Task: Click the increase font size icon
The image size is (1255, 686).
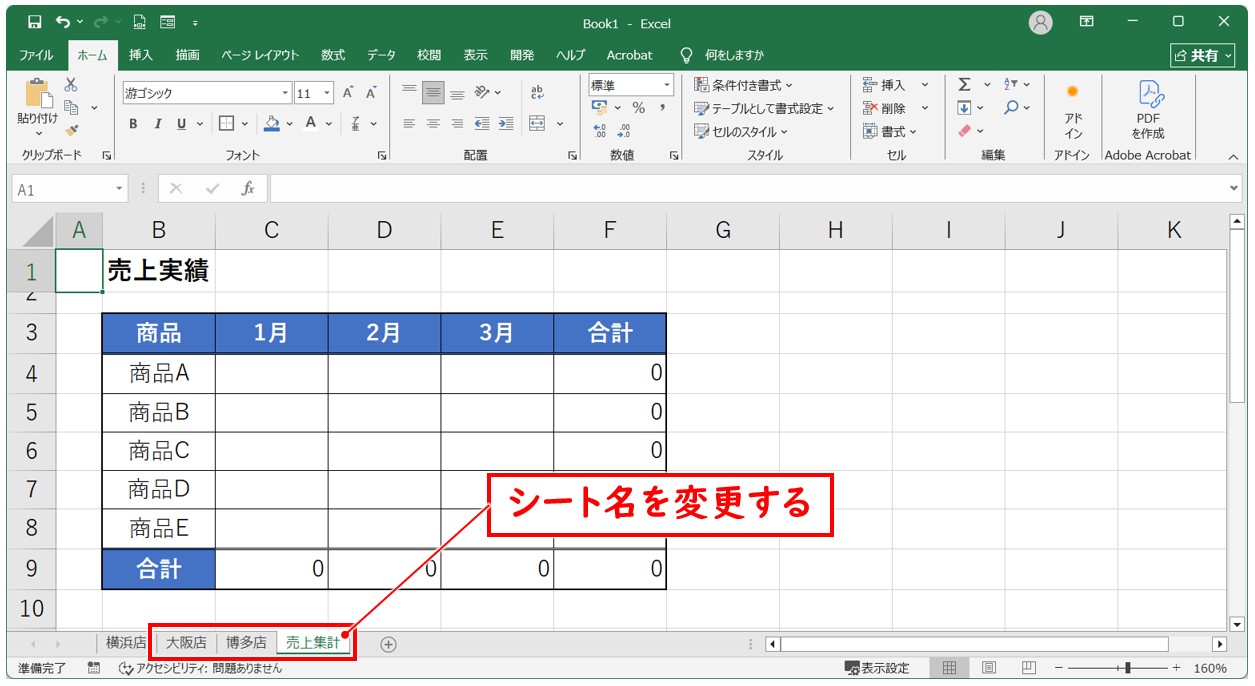Action: [348, 93]
